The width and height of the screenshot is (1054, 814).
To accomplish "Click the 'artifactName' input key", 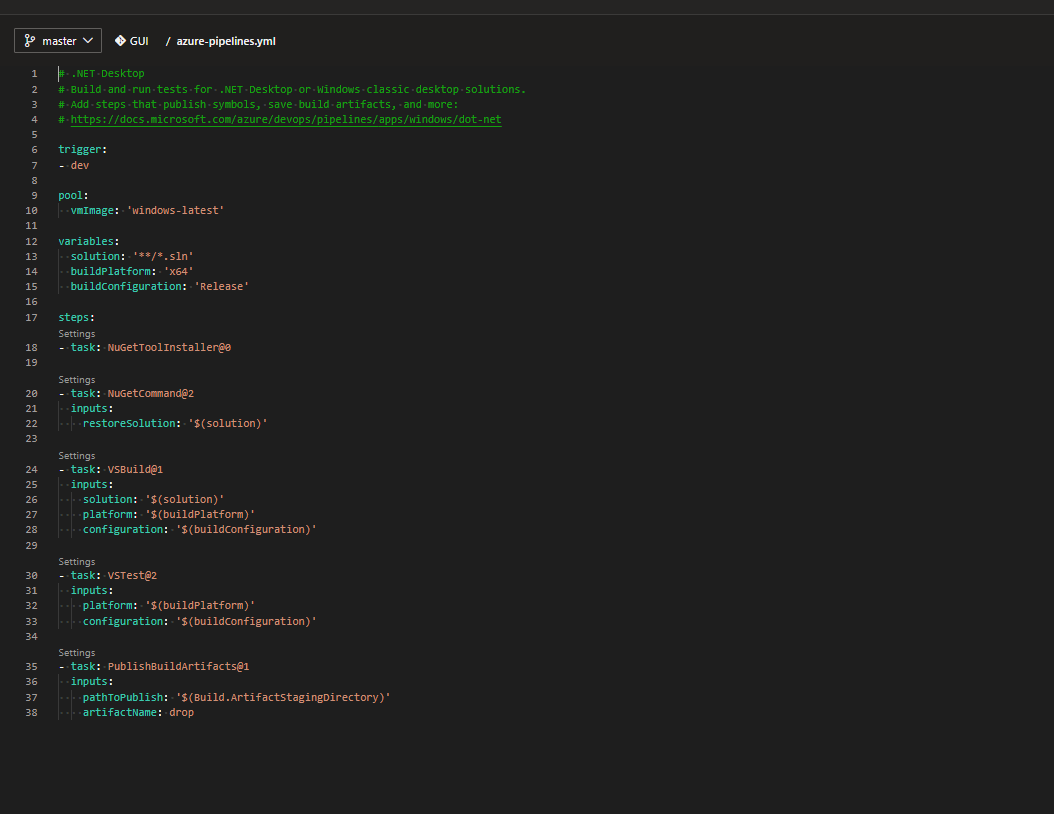I will (120, 713).
